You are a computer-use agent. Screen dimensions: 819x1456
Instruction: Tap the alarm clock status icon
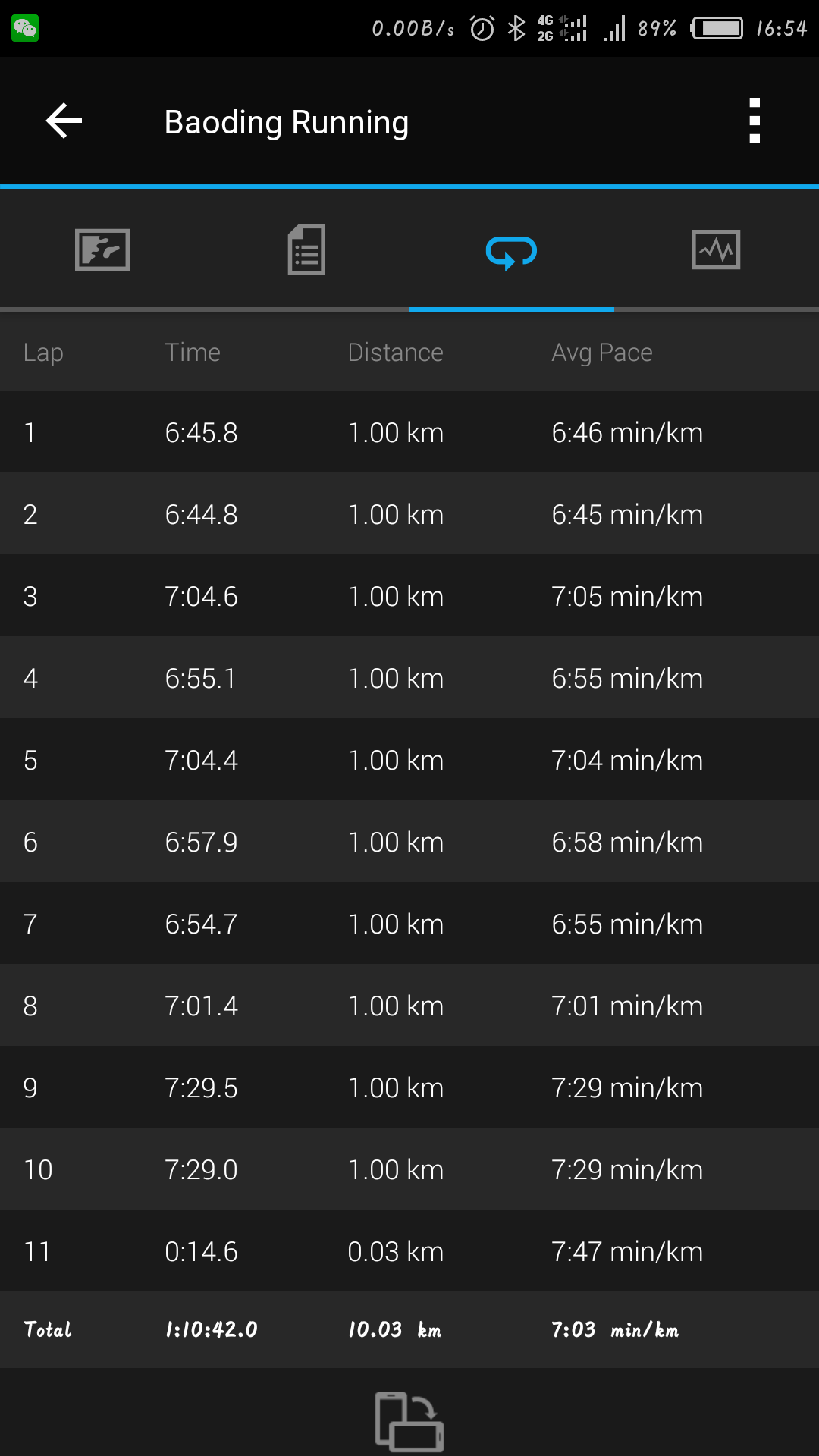point(482,29)
